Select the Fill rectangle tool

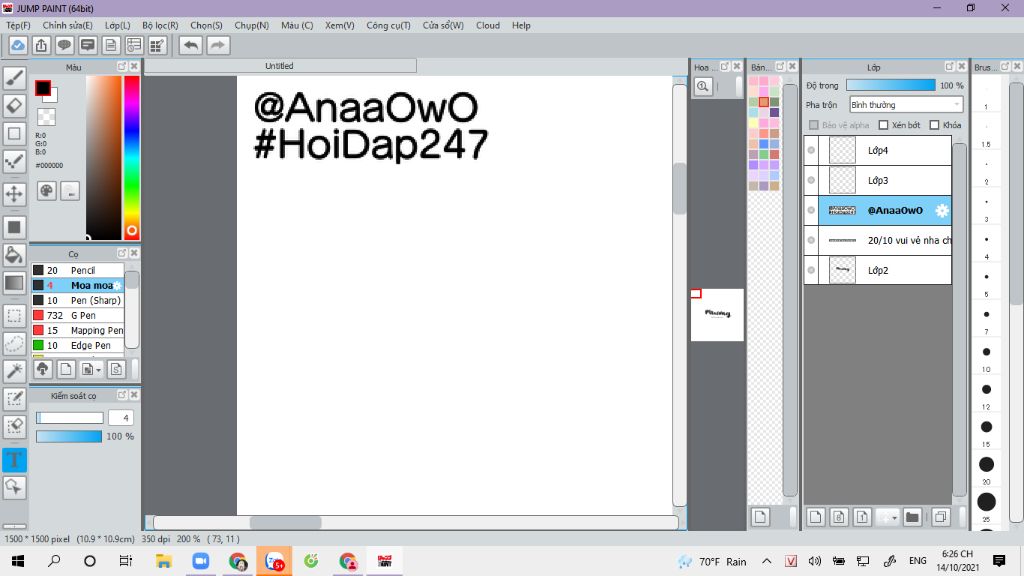[x=14, y=227]
